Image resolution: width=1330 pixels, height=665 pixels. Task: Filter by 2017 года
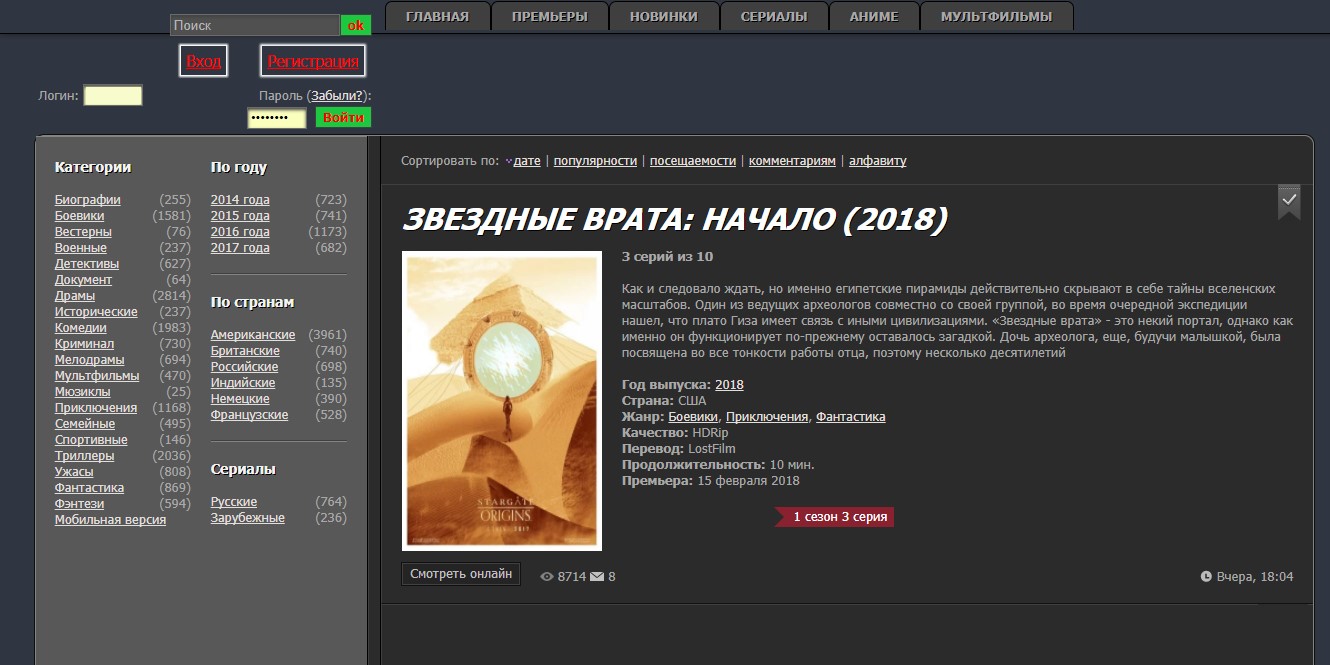pyautogui.click(x=240, y=248)
